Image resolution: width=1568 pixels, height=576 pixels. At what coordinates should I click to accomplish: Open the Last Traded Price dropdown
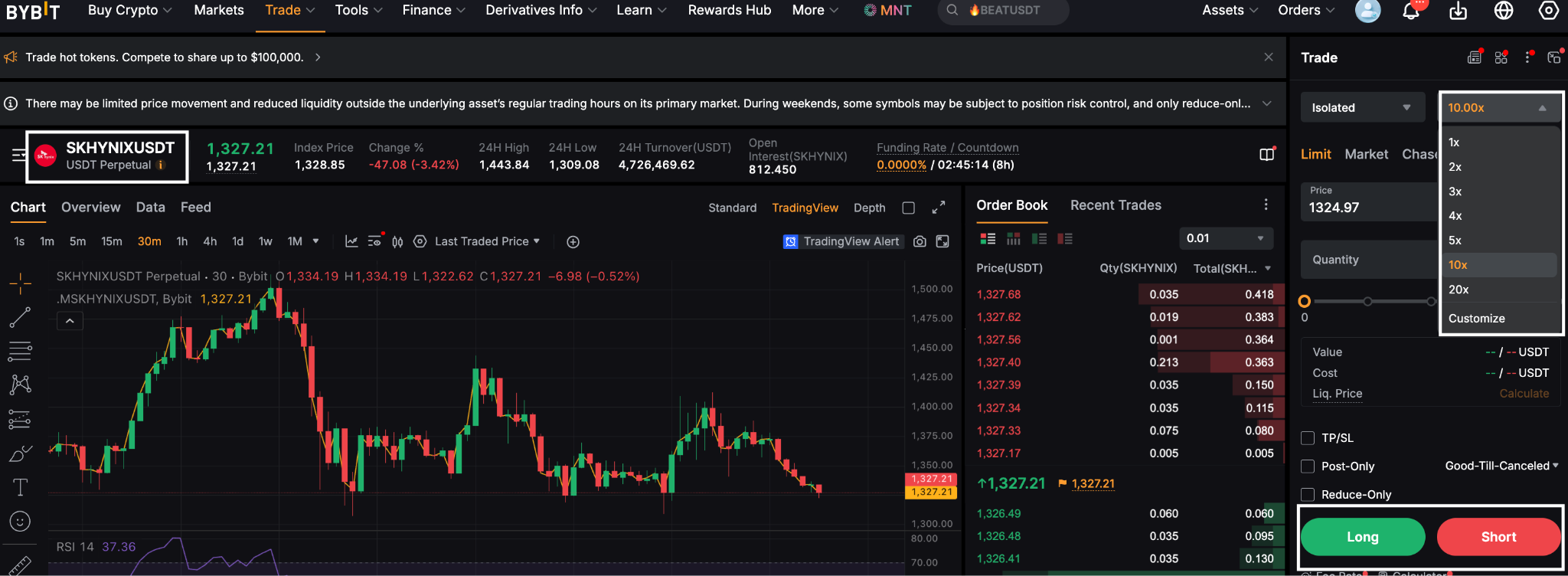(x=487, y=241)
